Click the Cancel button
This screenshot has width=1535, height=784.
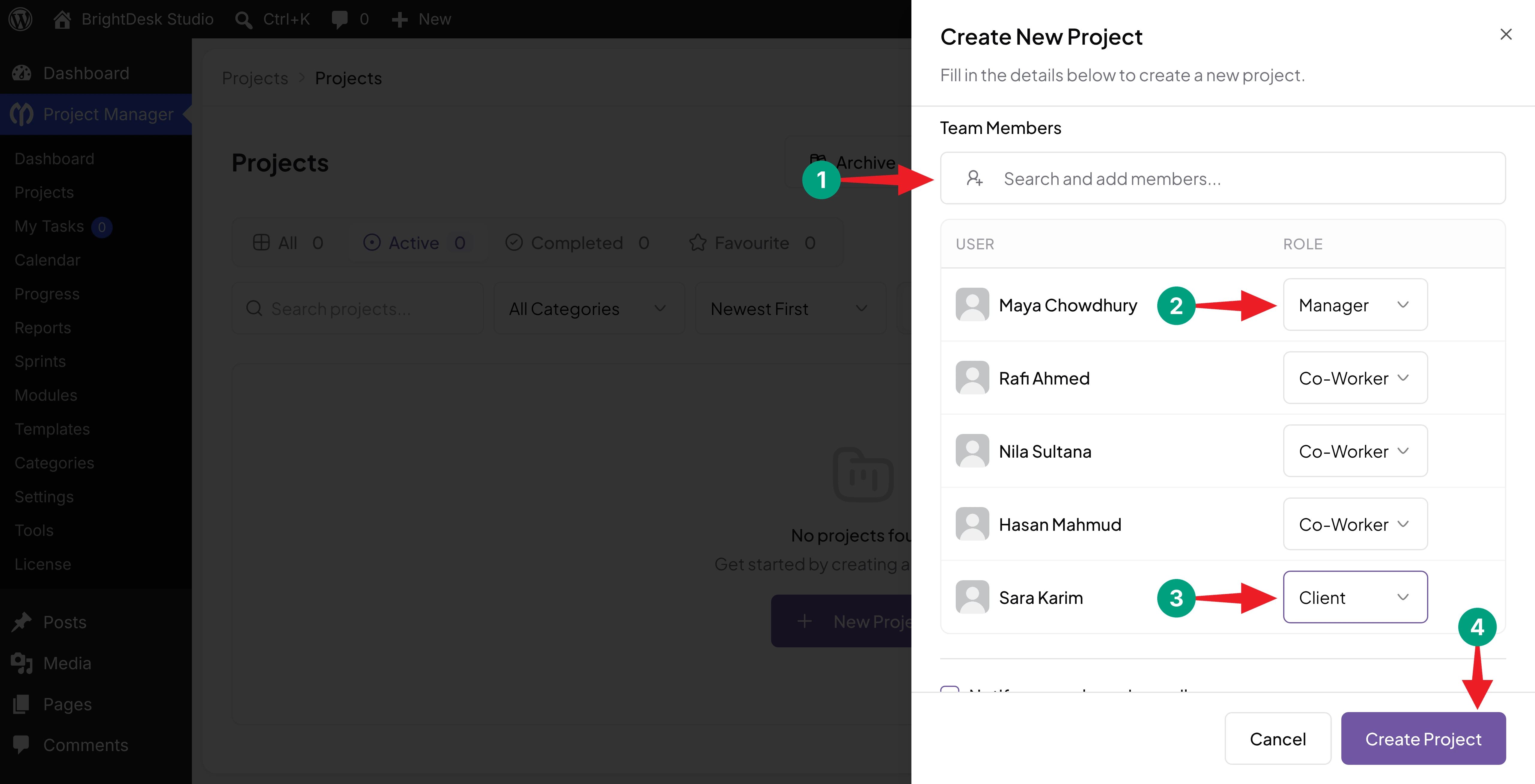point(1277,739)
